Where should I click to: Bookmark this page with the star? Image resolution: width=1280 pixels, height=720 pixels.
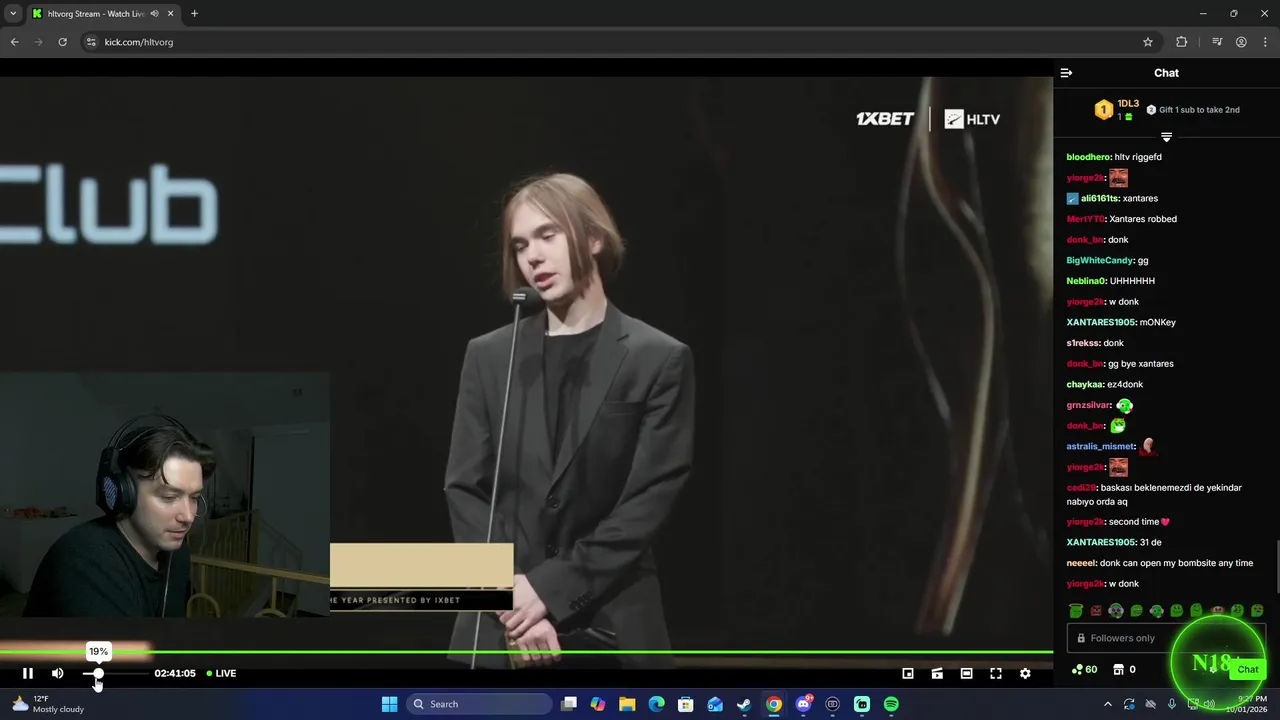pyautogui.click(x=1148, y=42)
